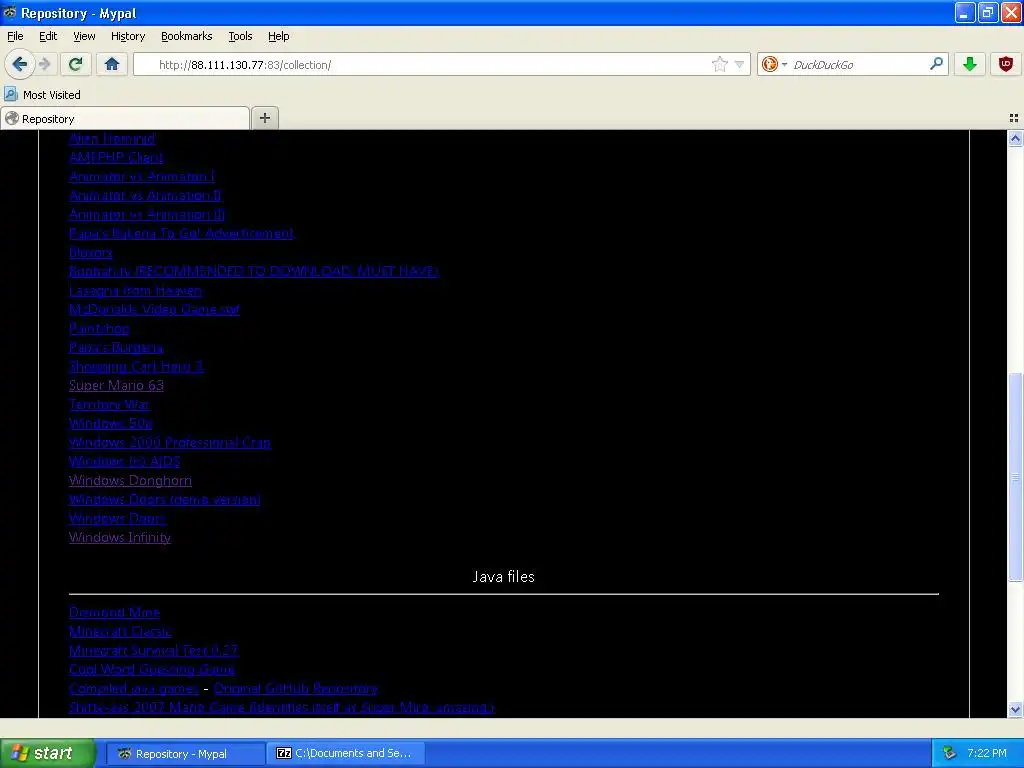Open the Bloxorz link

point(91,252)
